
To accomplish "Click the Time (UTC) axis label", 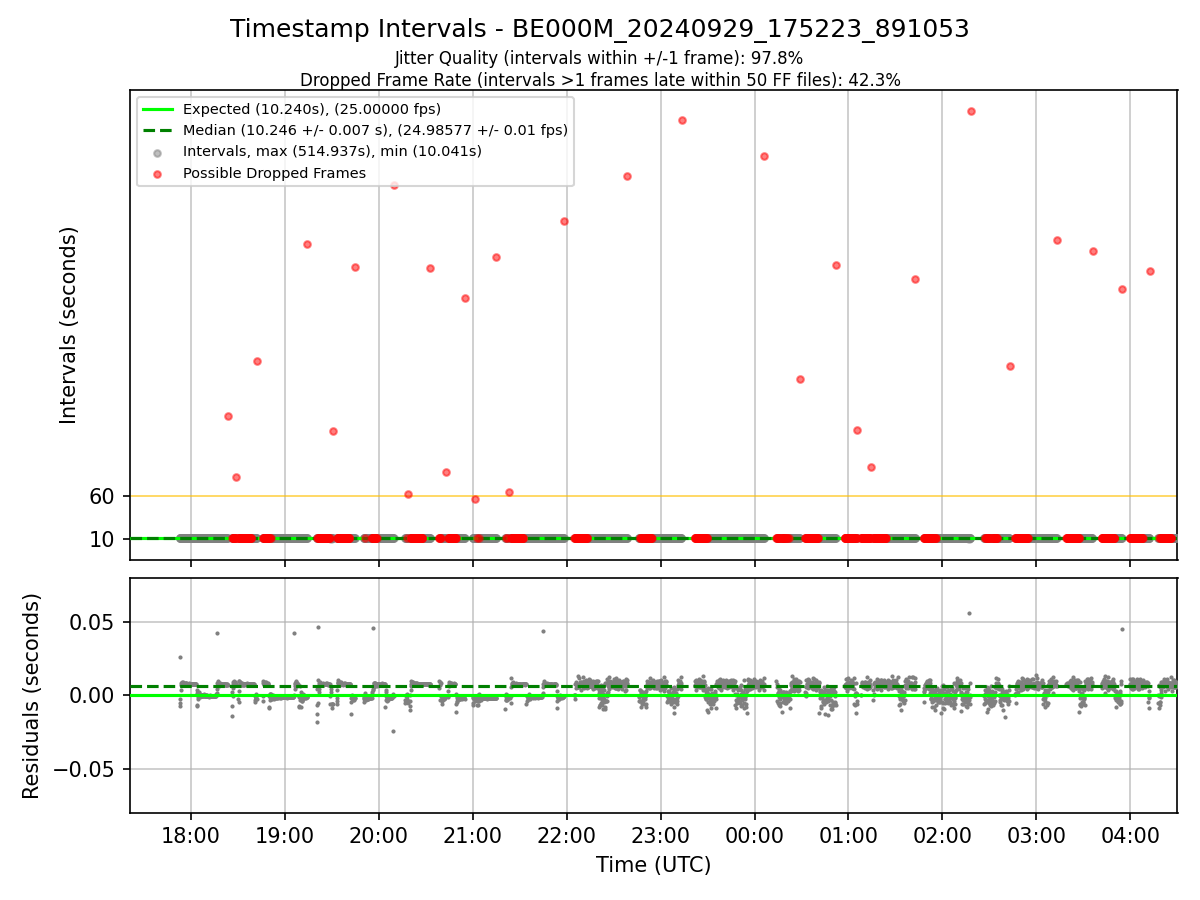I will pyautogui.click(x=653, y=865).
